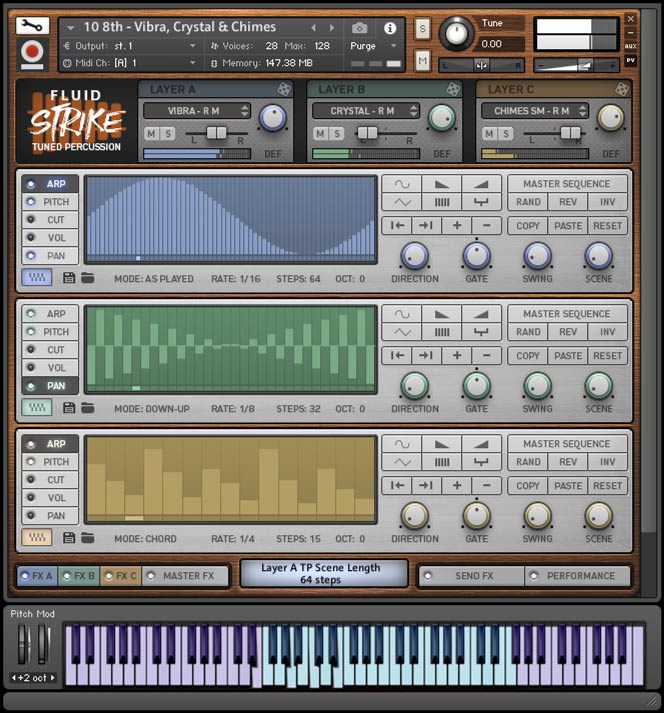Screen dimensions: 664x713
Task: Load Layer C sequence with folder icon
Action: tap(88, 538)
